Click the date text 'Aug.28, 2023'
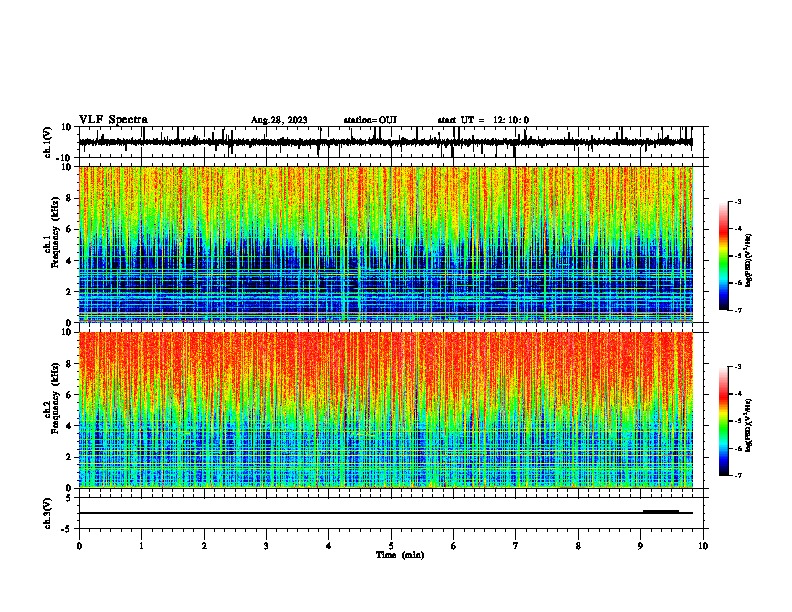 pyautogui.click(x=279, y=120)
